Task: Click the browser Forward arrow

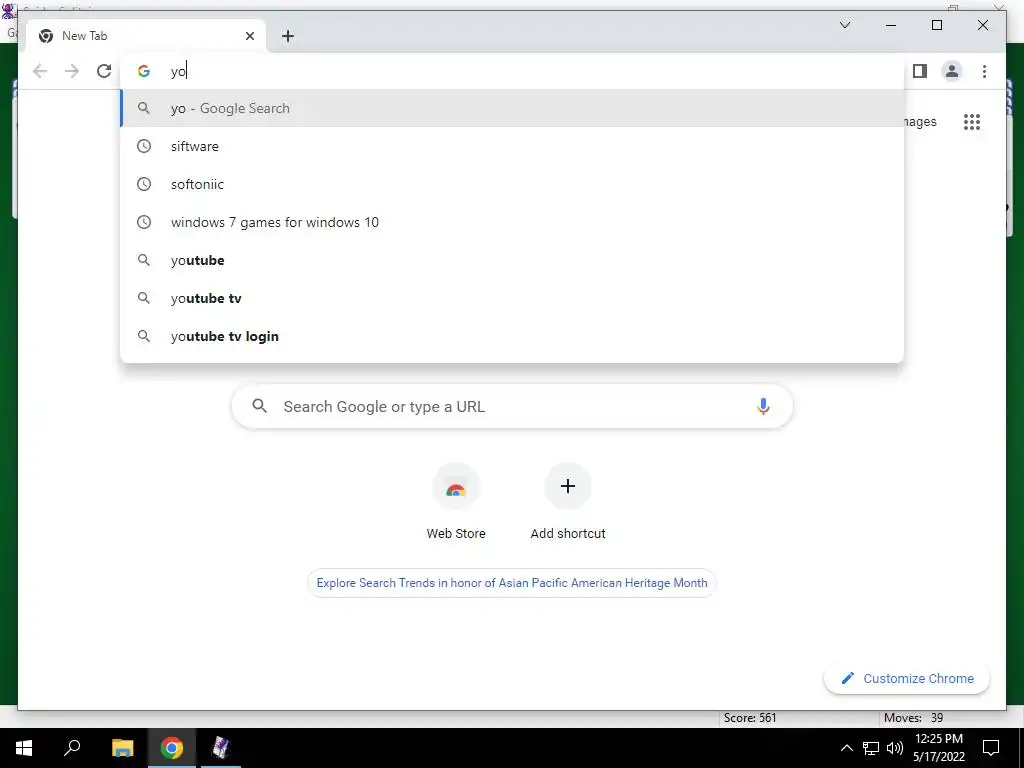Action: pos(72,71)
